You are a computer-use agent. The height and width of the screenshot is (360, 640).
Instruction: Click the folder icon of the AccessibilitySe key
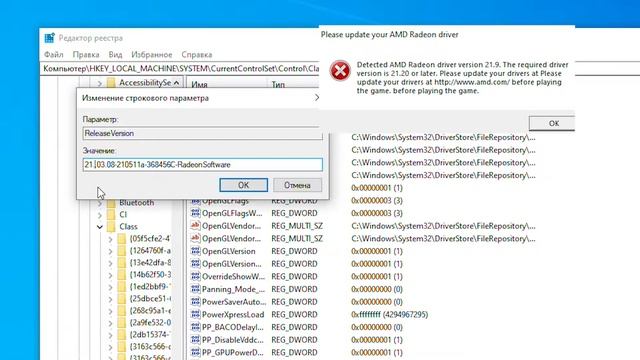[111, 83]
